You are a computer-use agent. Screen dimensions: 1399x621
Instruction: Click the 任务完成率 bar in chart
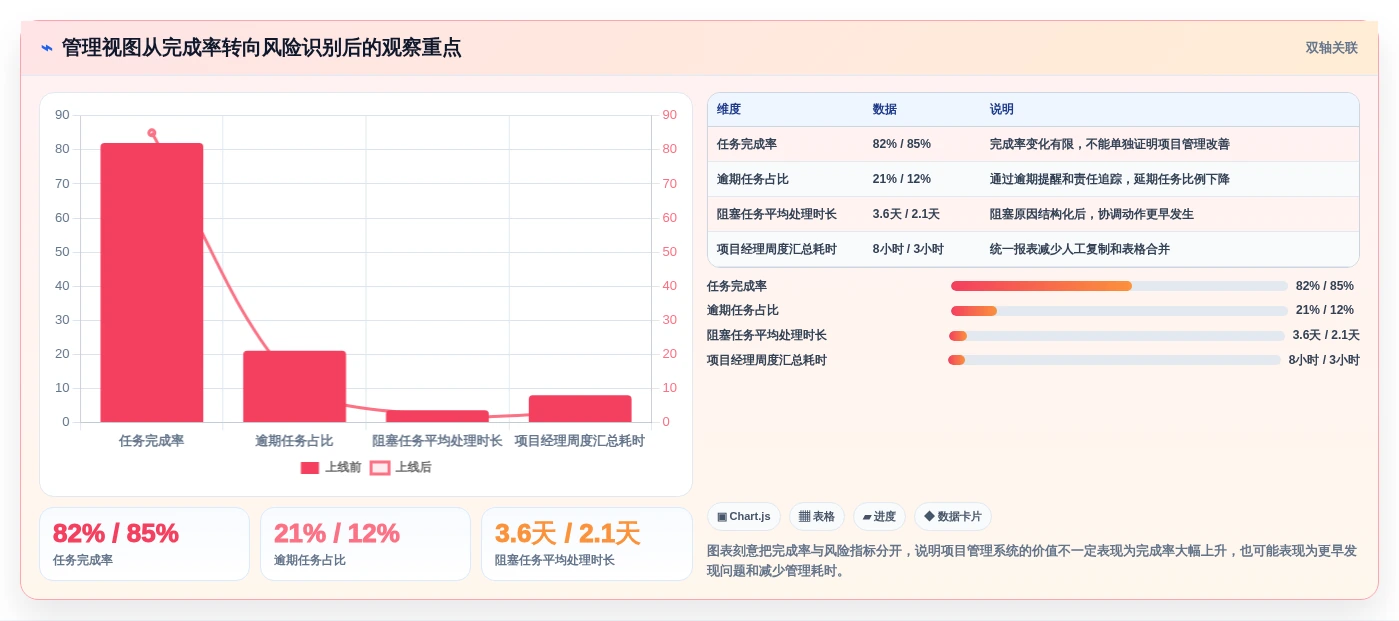[x=152, y=282]
